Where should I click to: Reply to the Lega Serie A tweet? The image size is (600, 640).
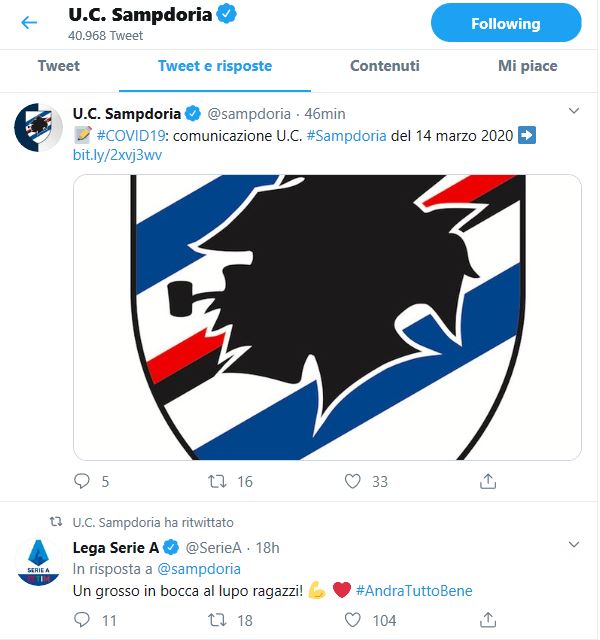pos(83,620)
